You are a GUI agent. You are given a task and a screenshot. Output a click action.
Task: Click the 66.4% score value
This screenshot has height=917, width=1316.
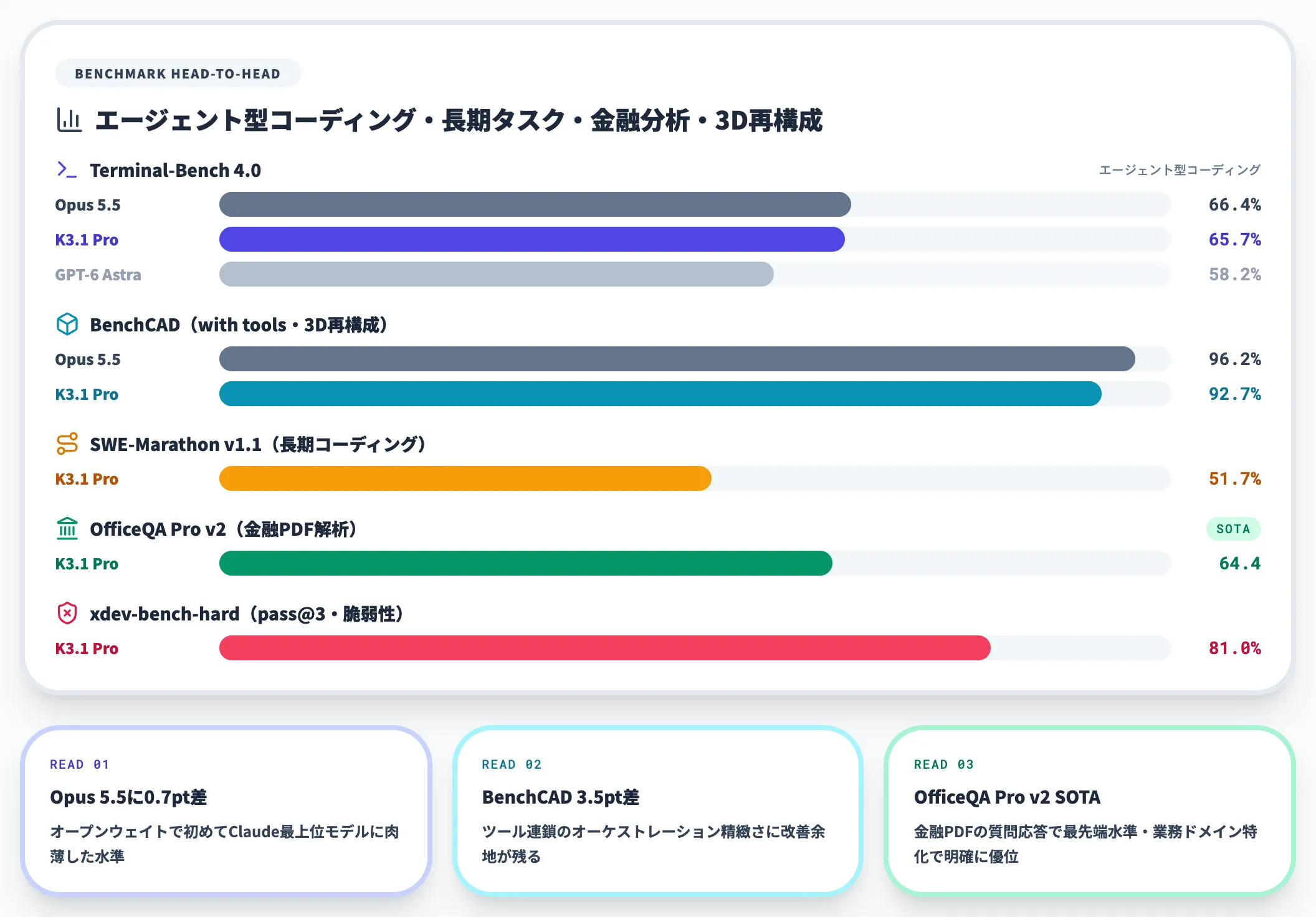(x=1234, y=204)
